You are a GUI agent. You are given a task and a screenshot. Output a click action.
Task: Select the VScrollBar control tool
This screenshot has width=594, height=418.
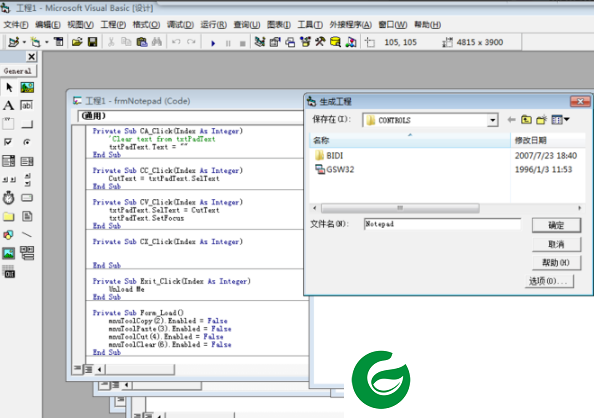click(x=27, y=179)
